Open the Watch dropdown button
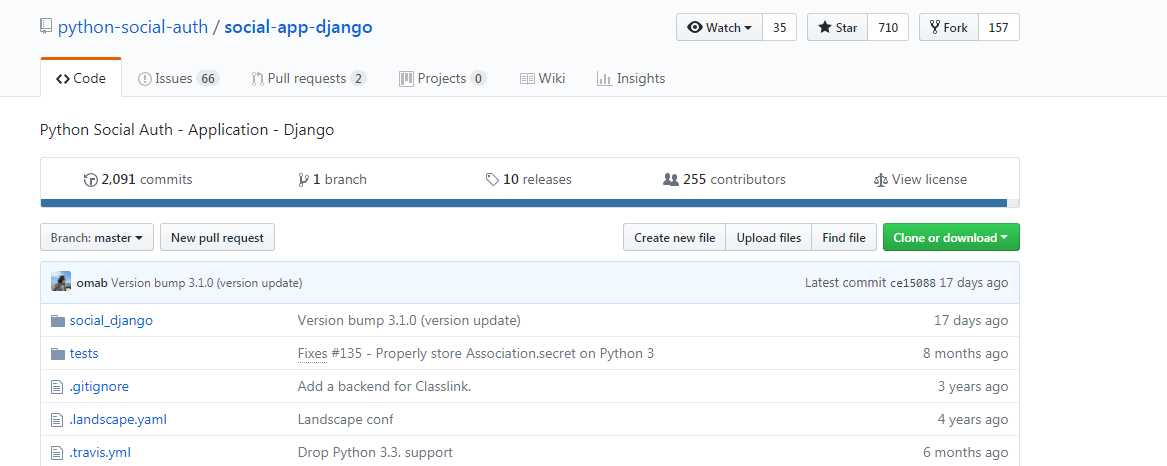 [x=719, y=28]
